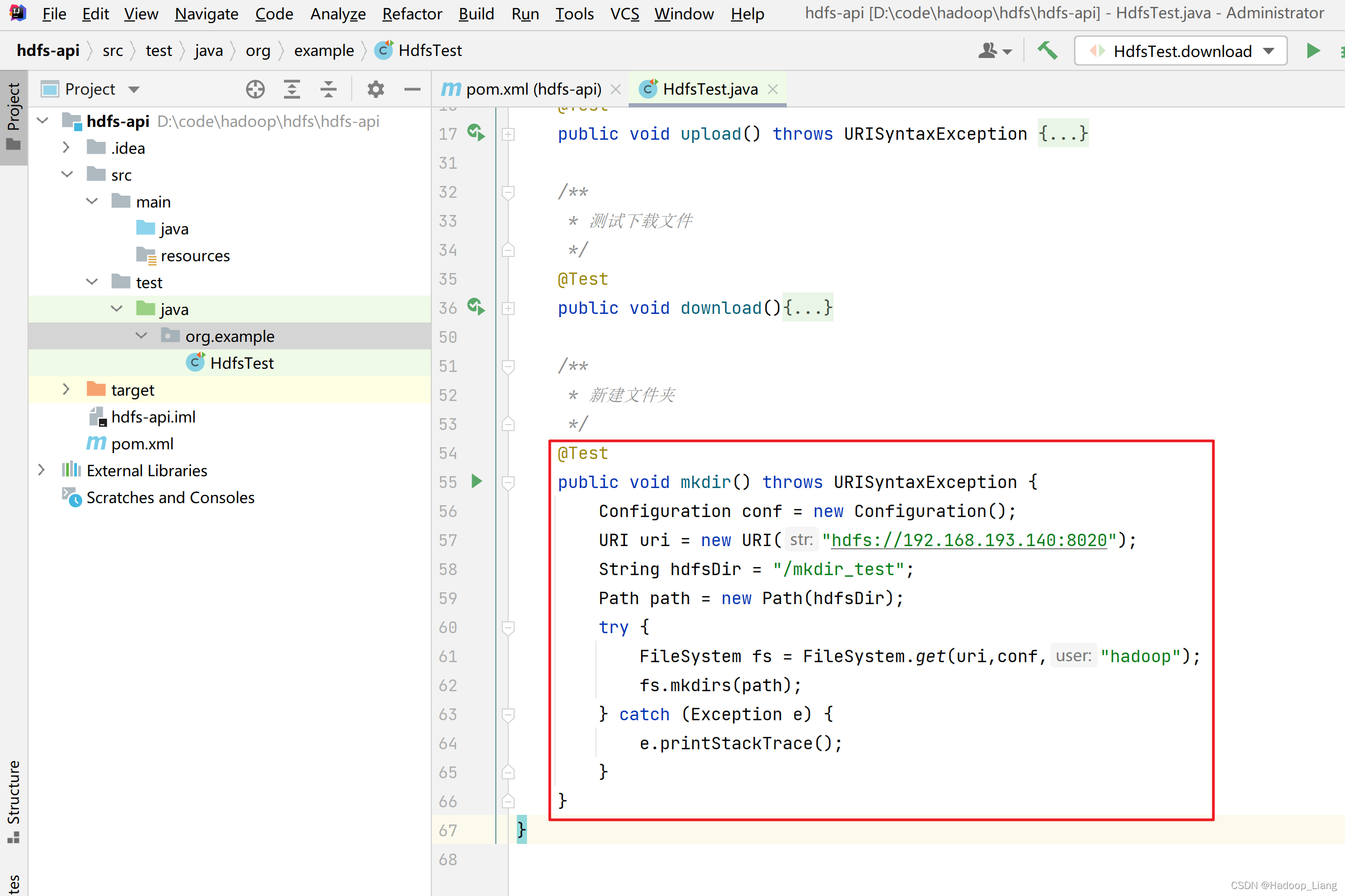Expand folded download method at line 36
1345x896 pixels.
click(x=508, y=309)
